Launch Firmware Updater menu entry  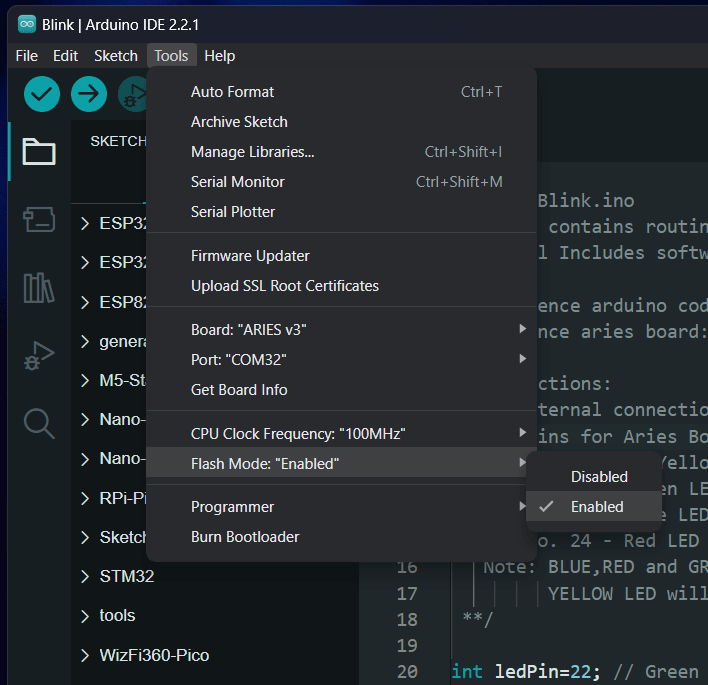pyautogui.click(x=342, y=256)
